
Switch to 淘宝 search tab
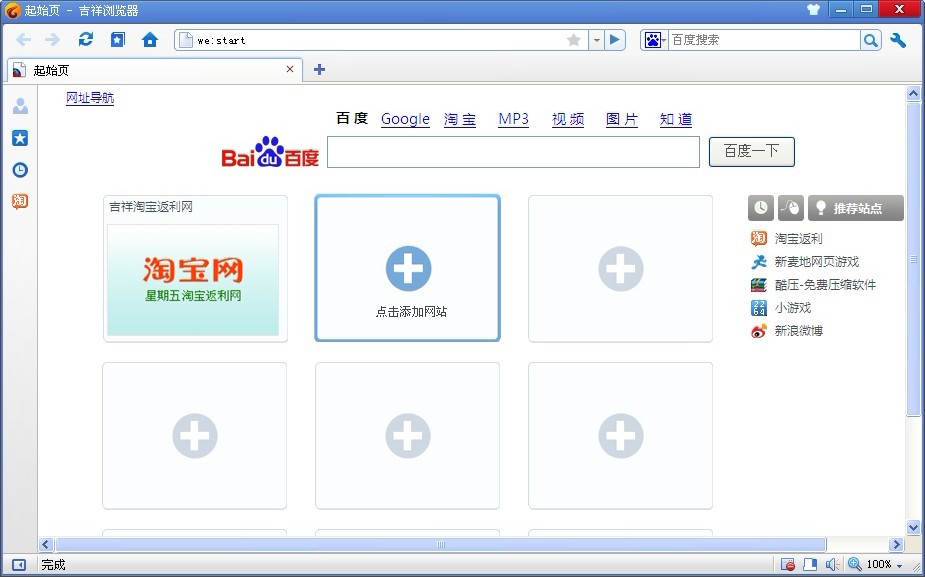click(x=460, y=119)
